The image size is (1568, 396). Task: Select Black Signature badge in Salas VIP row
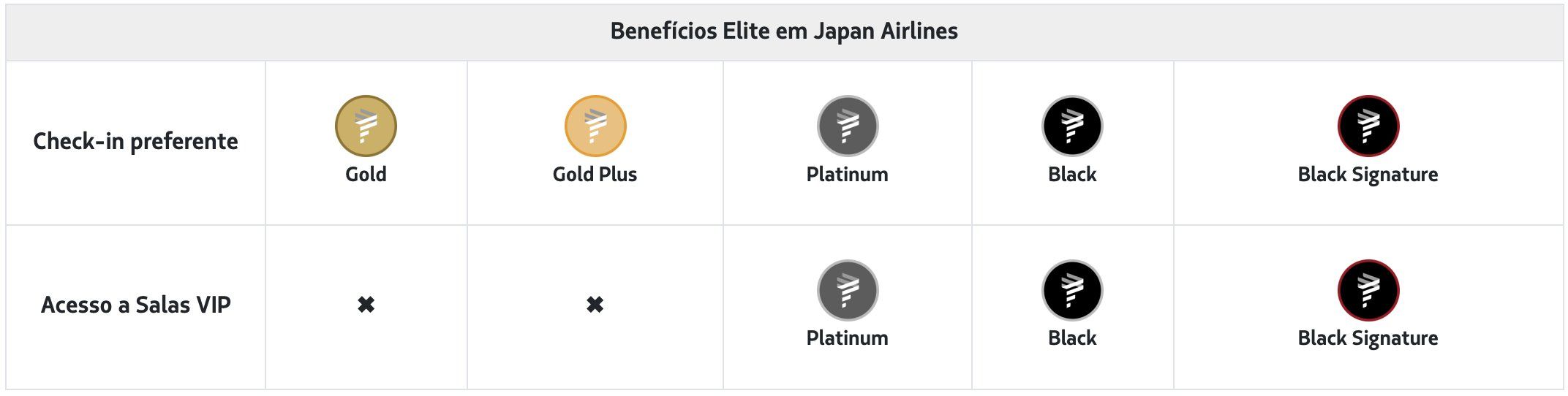1368,290
